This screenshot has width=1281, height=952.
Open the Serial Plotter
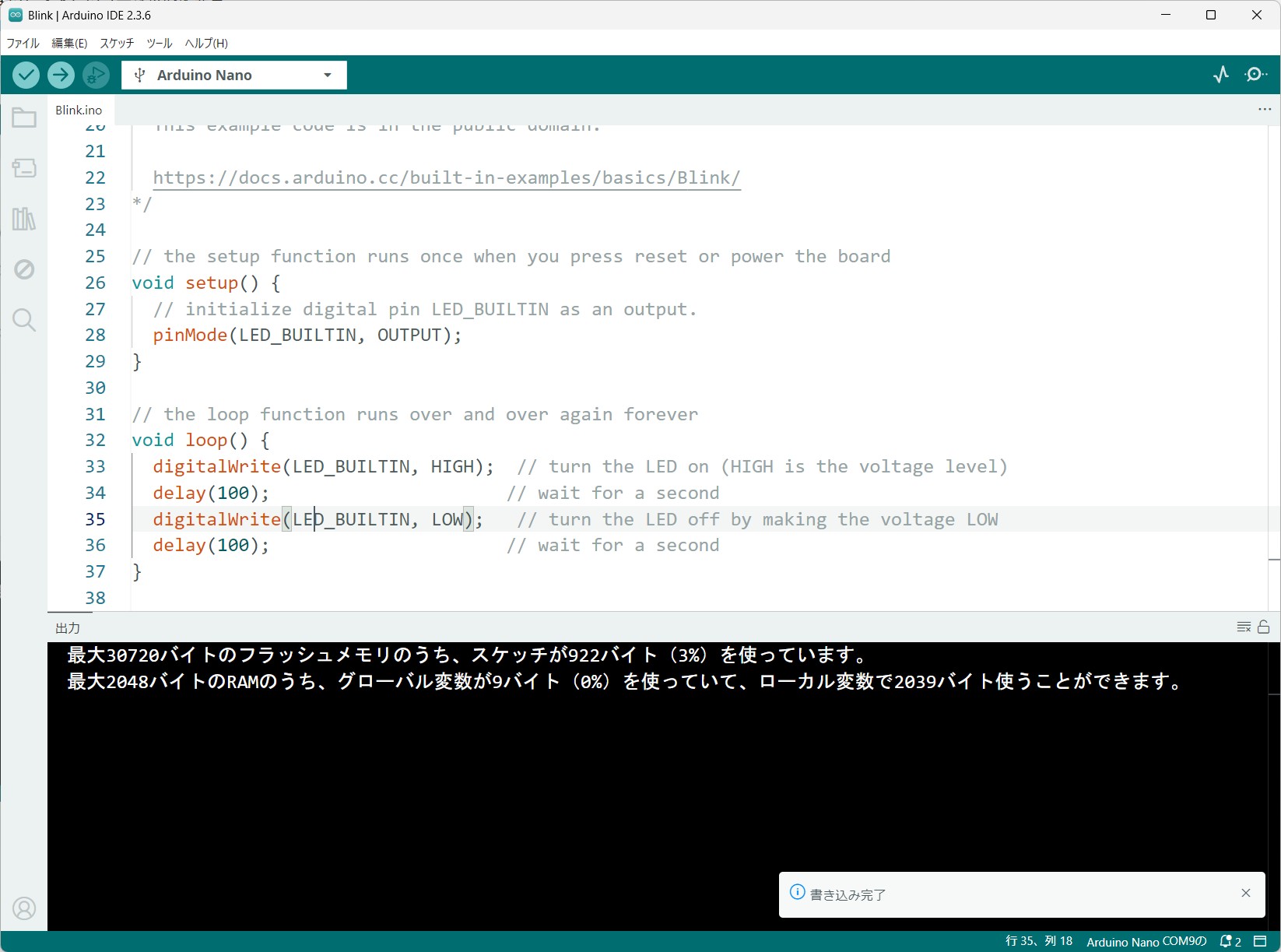(1221, 75)
